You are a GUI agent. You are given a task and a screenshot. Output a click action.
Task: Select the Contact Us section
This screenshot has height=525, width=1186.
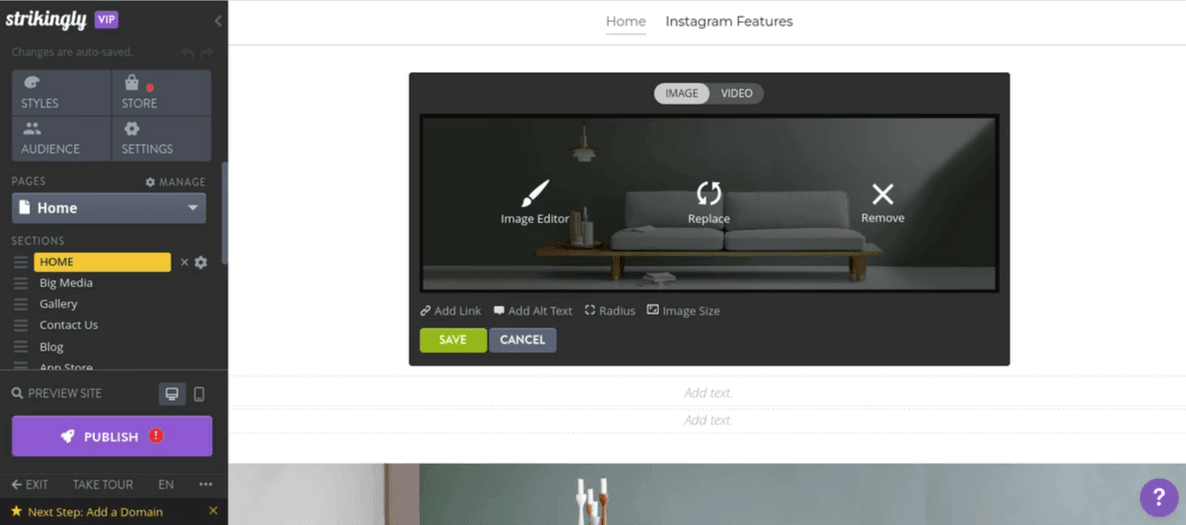coord(69,325)
